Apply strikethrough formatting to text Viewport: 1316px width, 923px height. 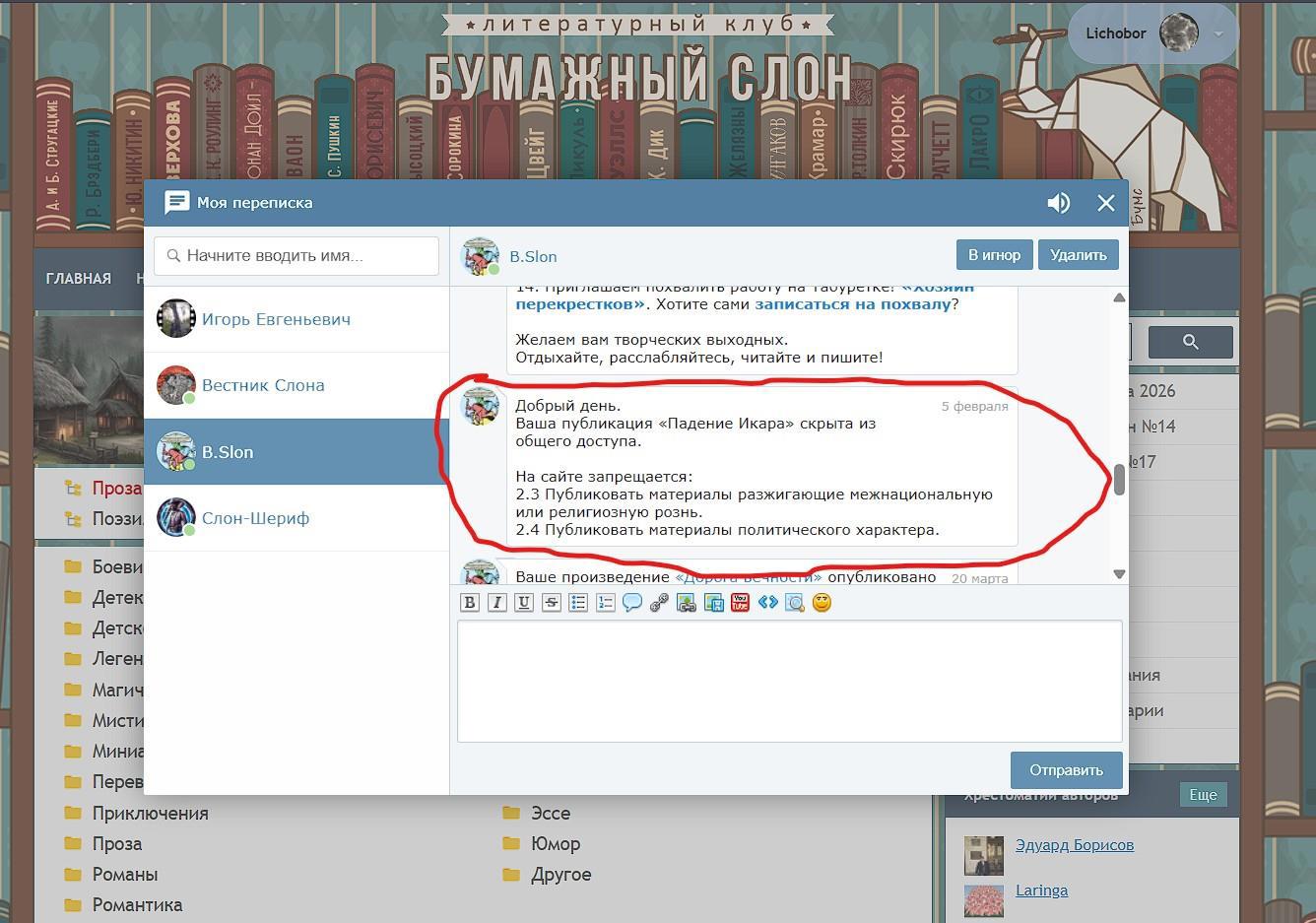point(552,603)
